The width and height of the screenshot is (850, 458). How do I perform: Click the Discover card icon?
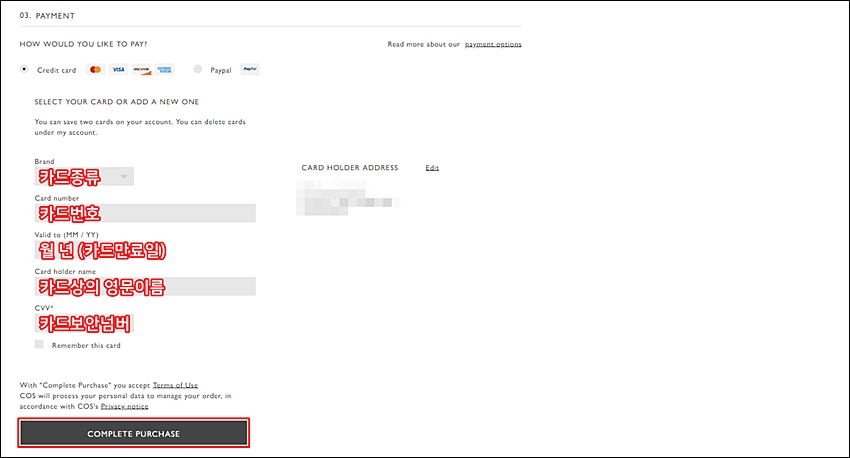141,69
